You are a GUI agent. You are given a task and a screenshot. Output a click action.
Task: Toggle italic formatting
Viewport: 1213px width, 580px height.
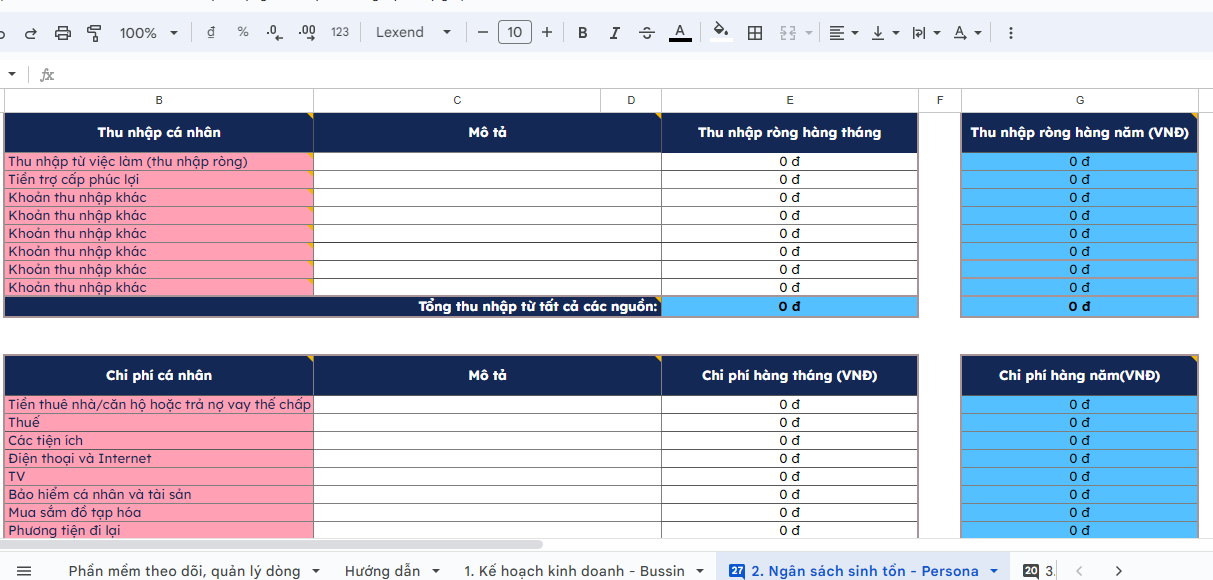click(615, 33)
